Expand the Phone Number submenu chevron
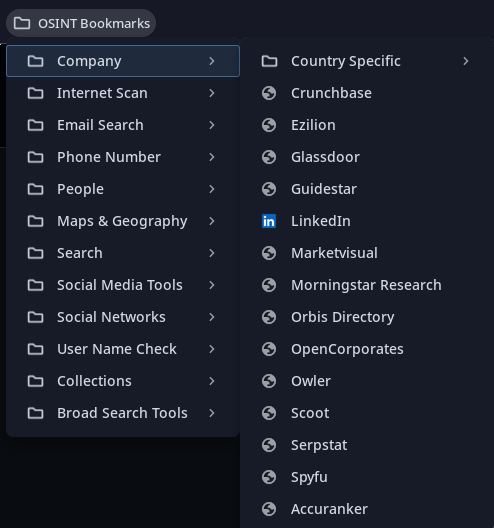Image resolution: width=494 pixels, height=528 pixels. point(212,157)
